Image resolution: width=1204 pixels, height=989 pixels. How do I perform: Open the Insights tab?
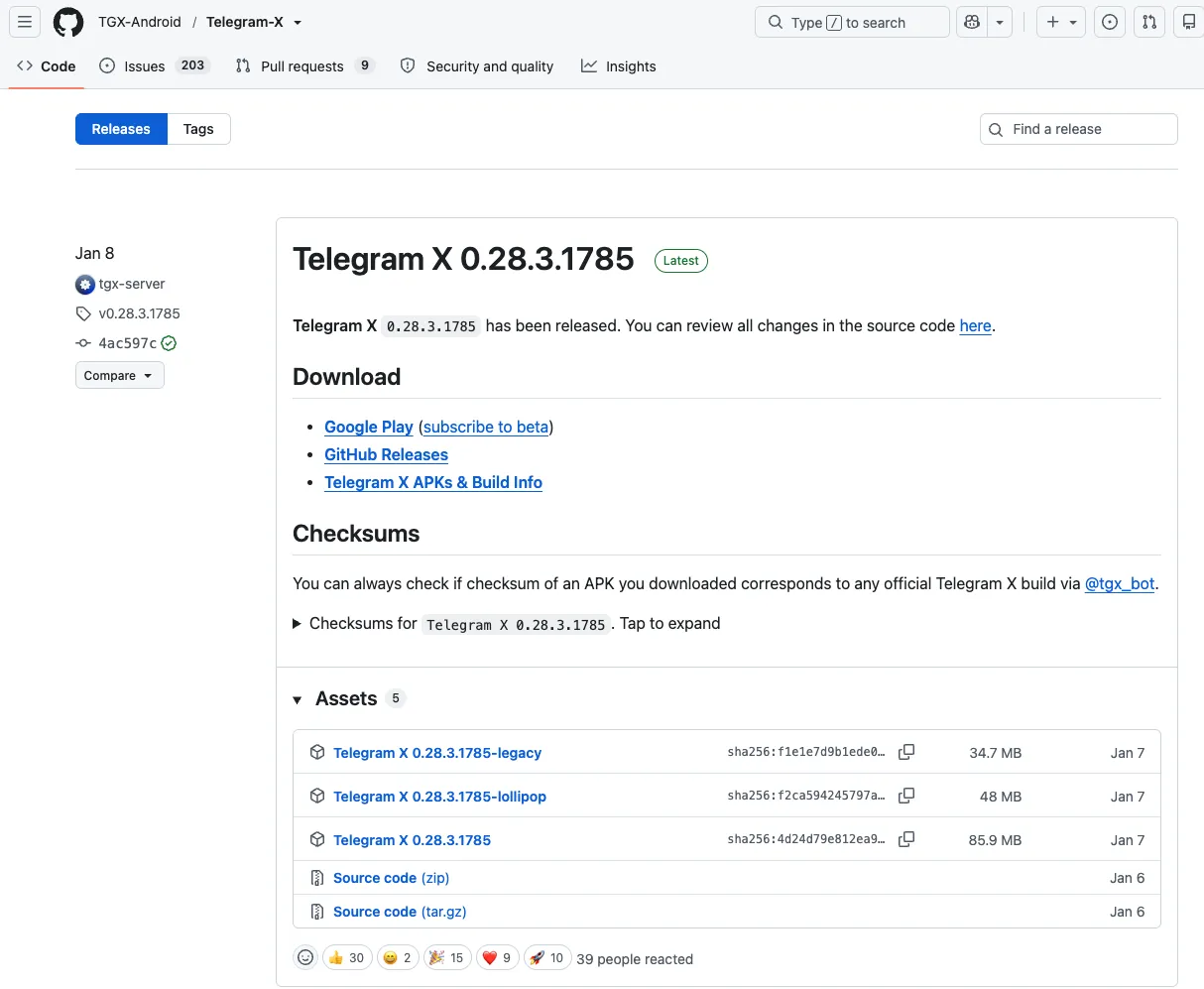click(x=619, y=66)
